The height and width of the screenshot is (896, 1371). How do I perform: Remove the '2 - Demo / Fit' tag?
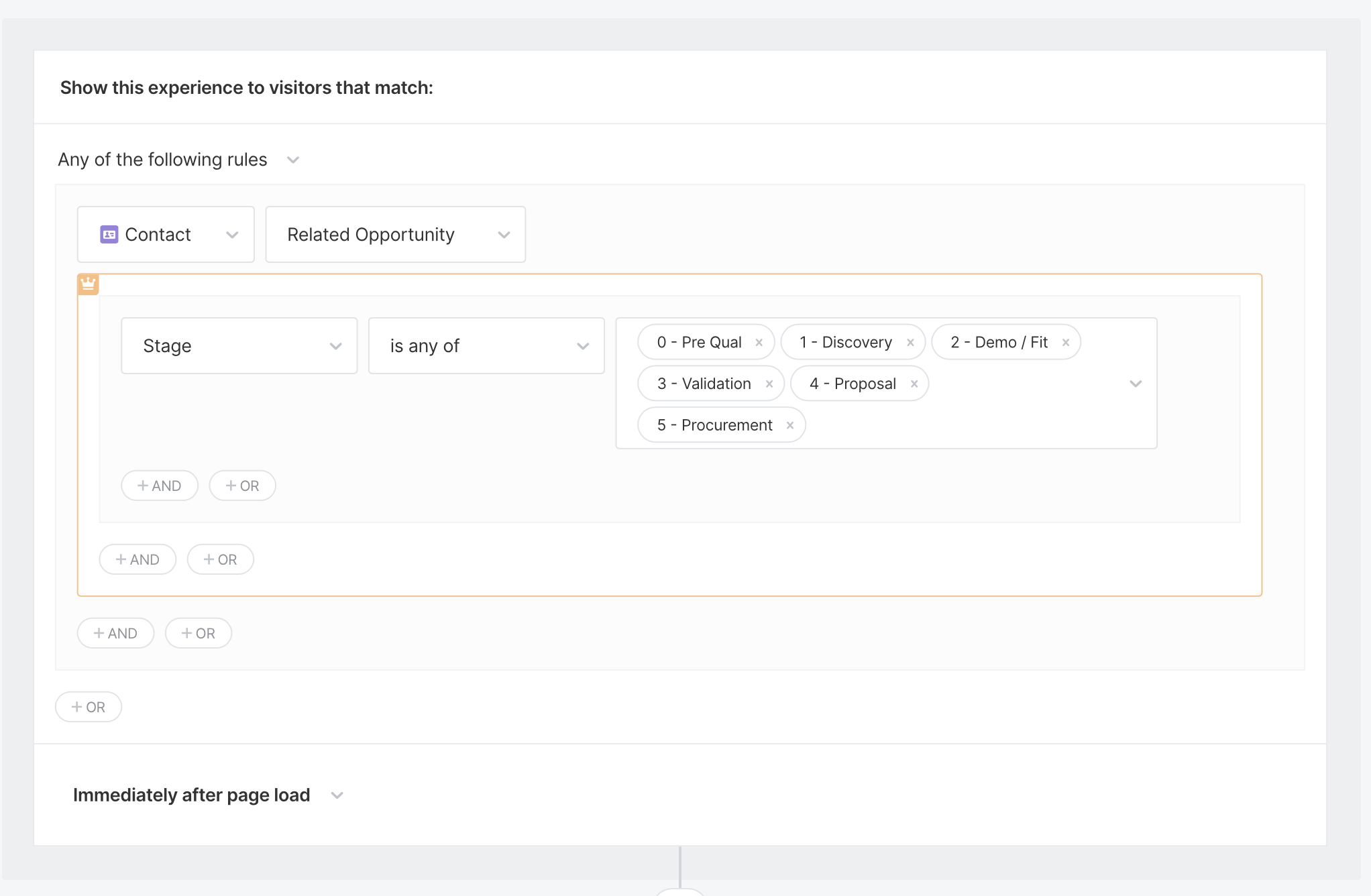1065,343
